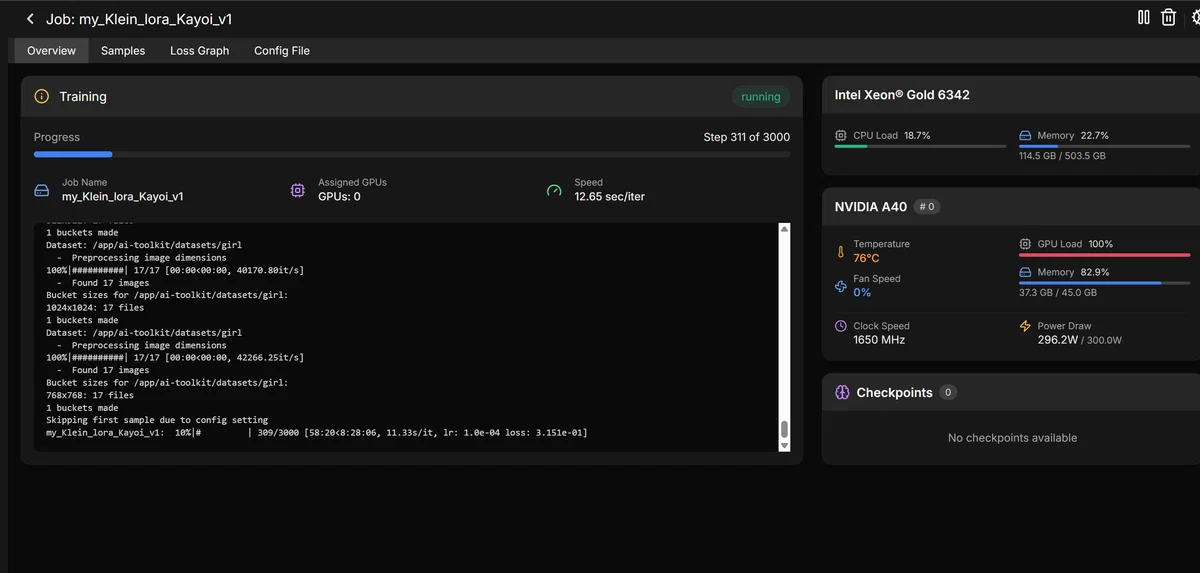
Task: Click the Checkpoints count badge
Action: tap(949, 393)
